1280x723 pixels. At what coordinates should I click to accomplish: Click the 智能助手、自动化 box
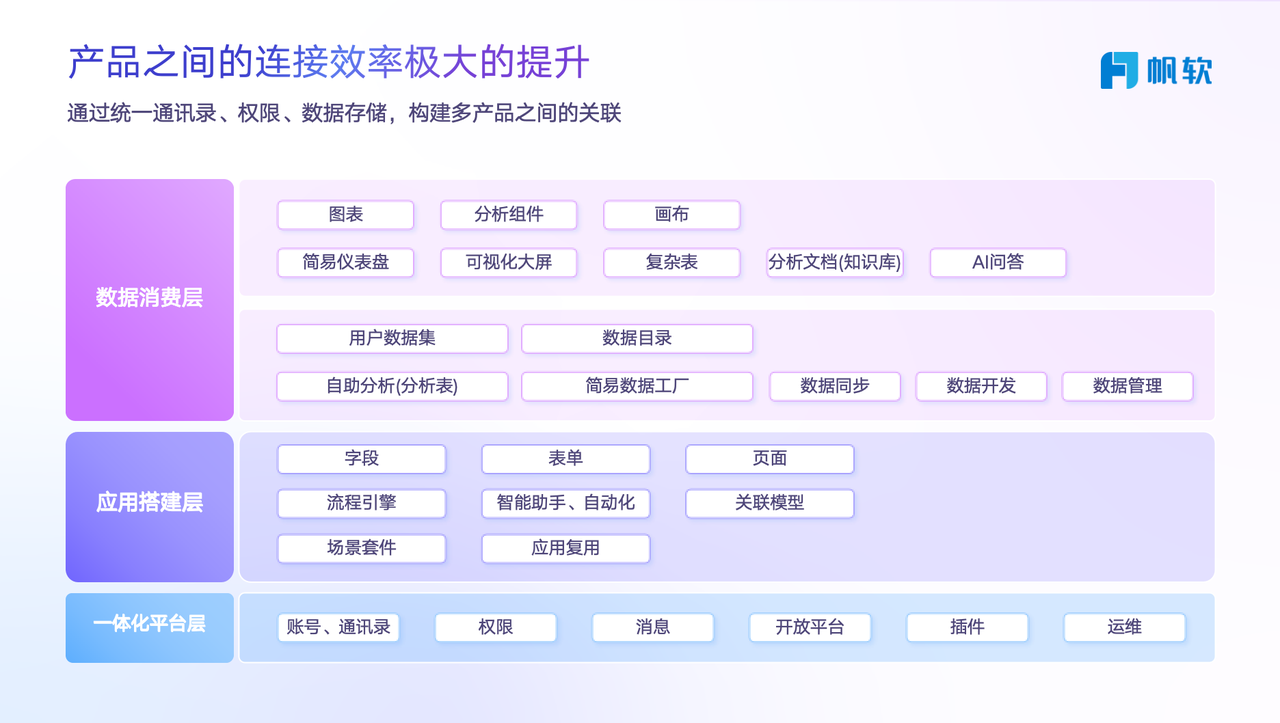click(x=566, y=503)
